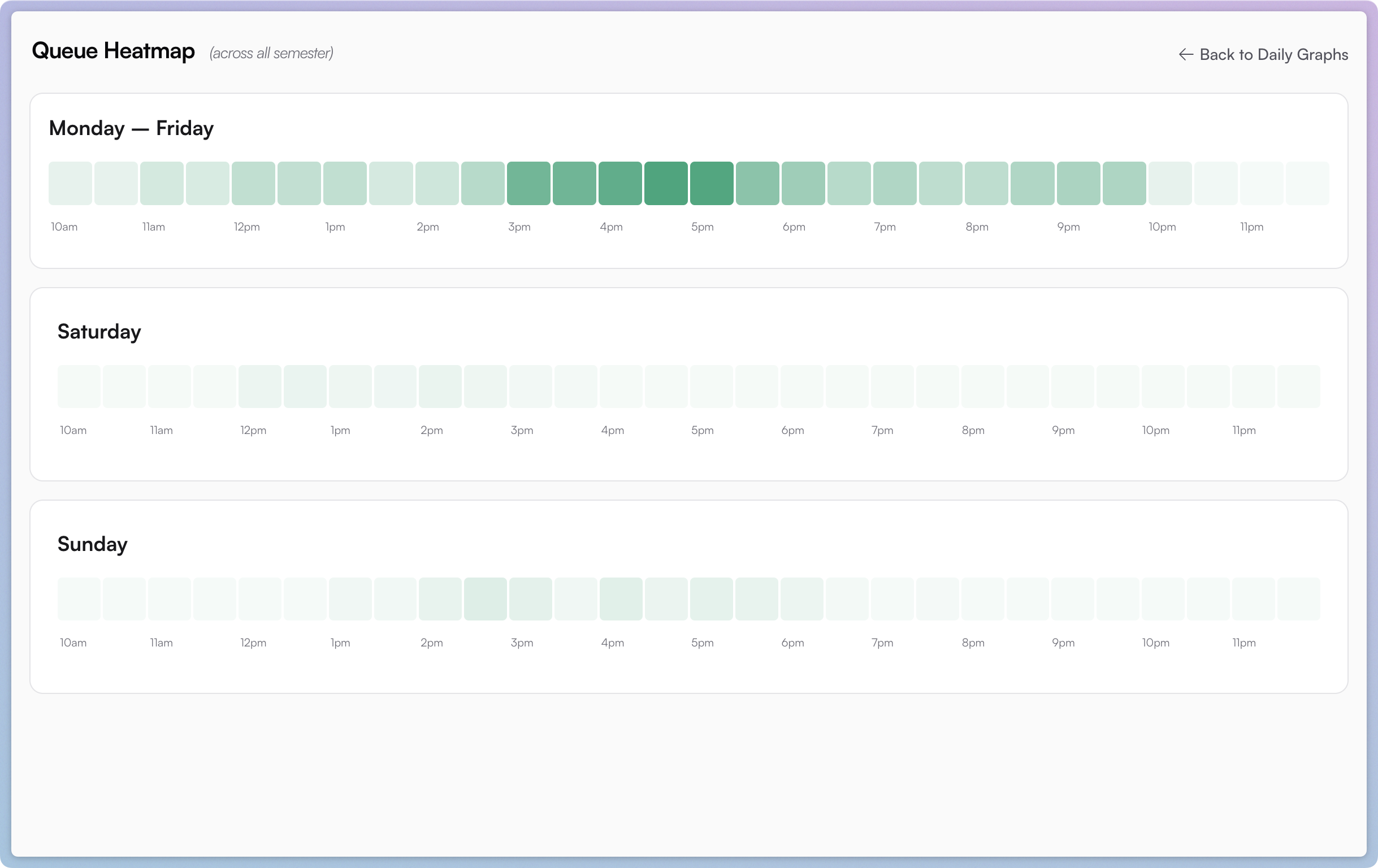Click the 6pm label under Monday–Friday
The image size is (1378, 868).
coord(794,227)
